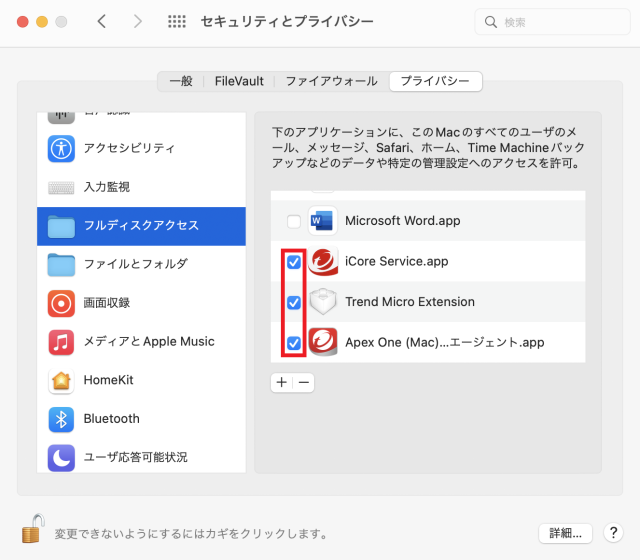Click the iCore Service app icon
The width and height of the screenshot is (640, 560).
(322, 261)
